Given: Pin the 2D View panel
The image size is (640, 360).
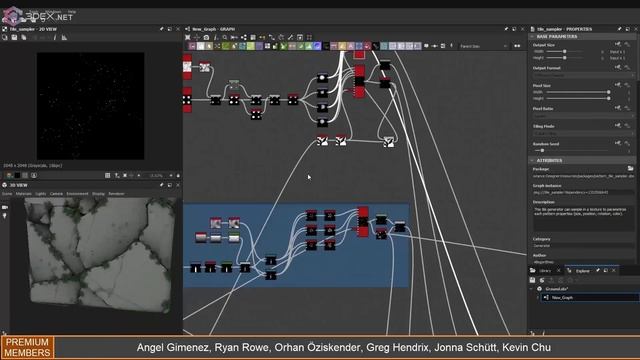Looking at the screenshot, I should click(162, 29).
